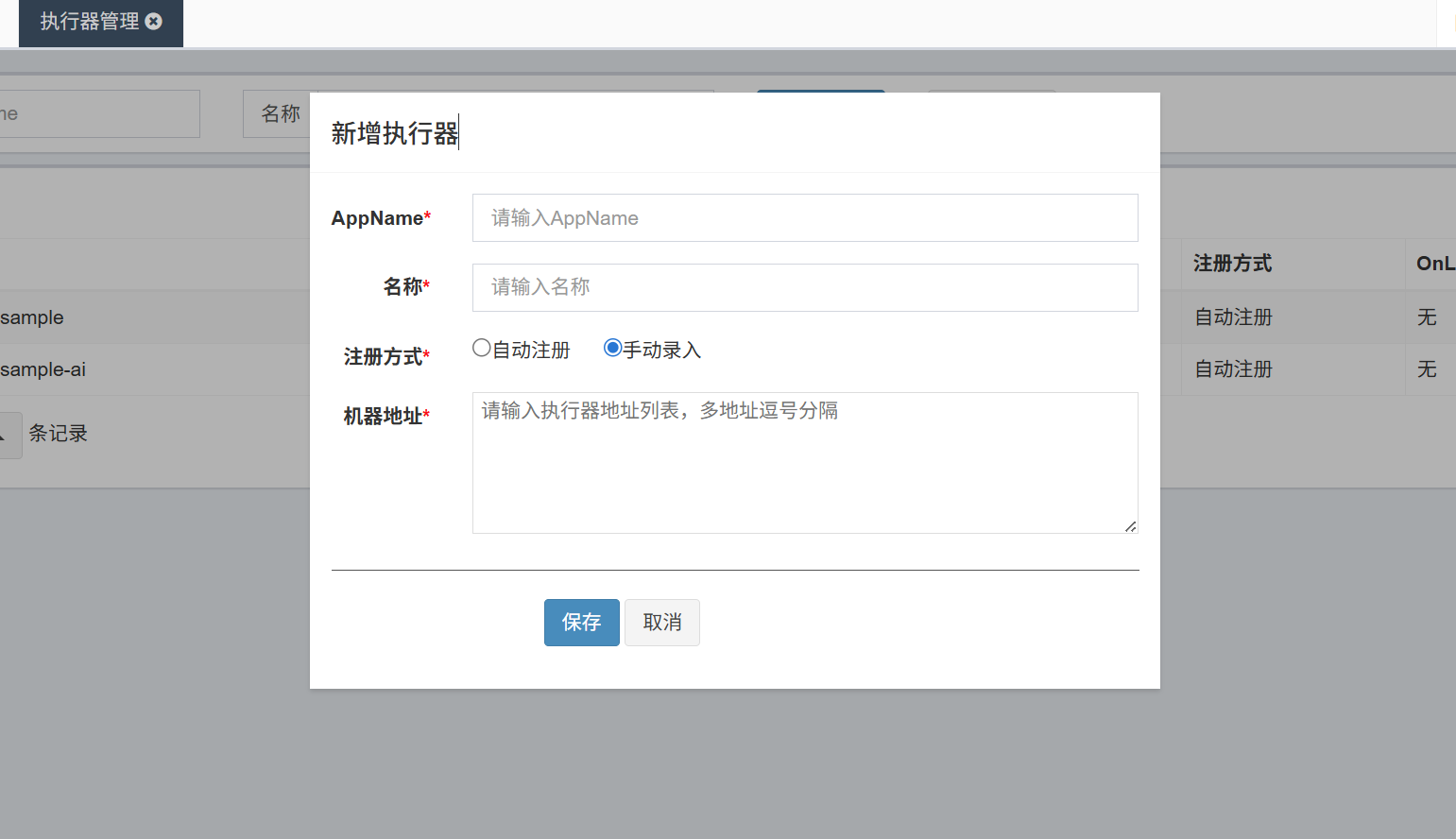Click the OnL column header
Image resolution: width=1456 pixels, height=839 pixels.
1435,264
